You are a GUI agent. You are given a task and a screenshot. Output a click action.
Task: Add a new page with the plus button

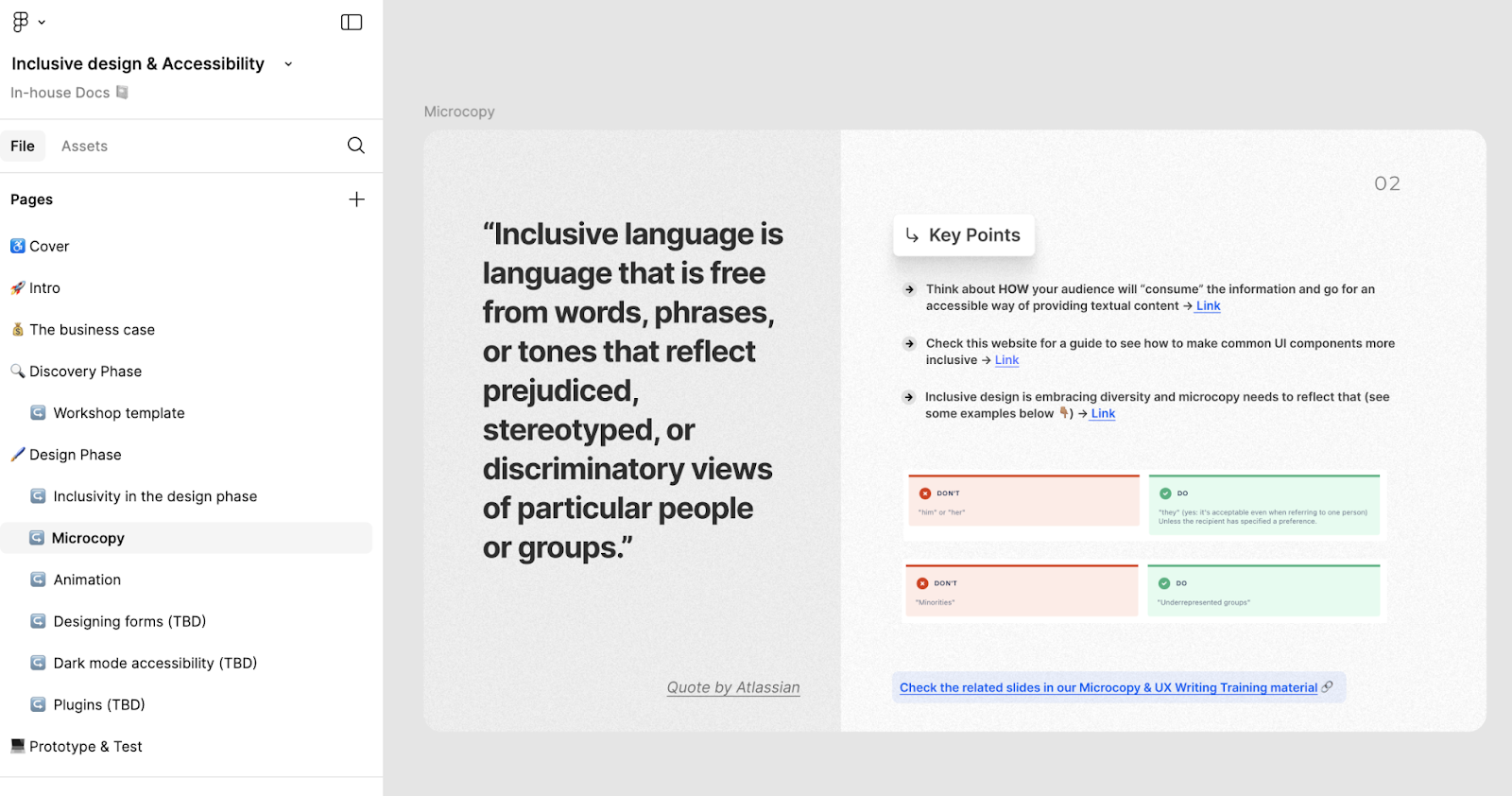(x=356, y=199)
